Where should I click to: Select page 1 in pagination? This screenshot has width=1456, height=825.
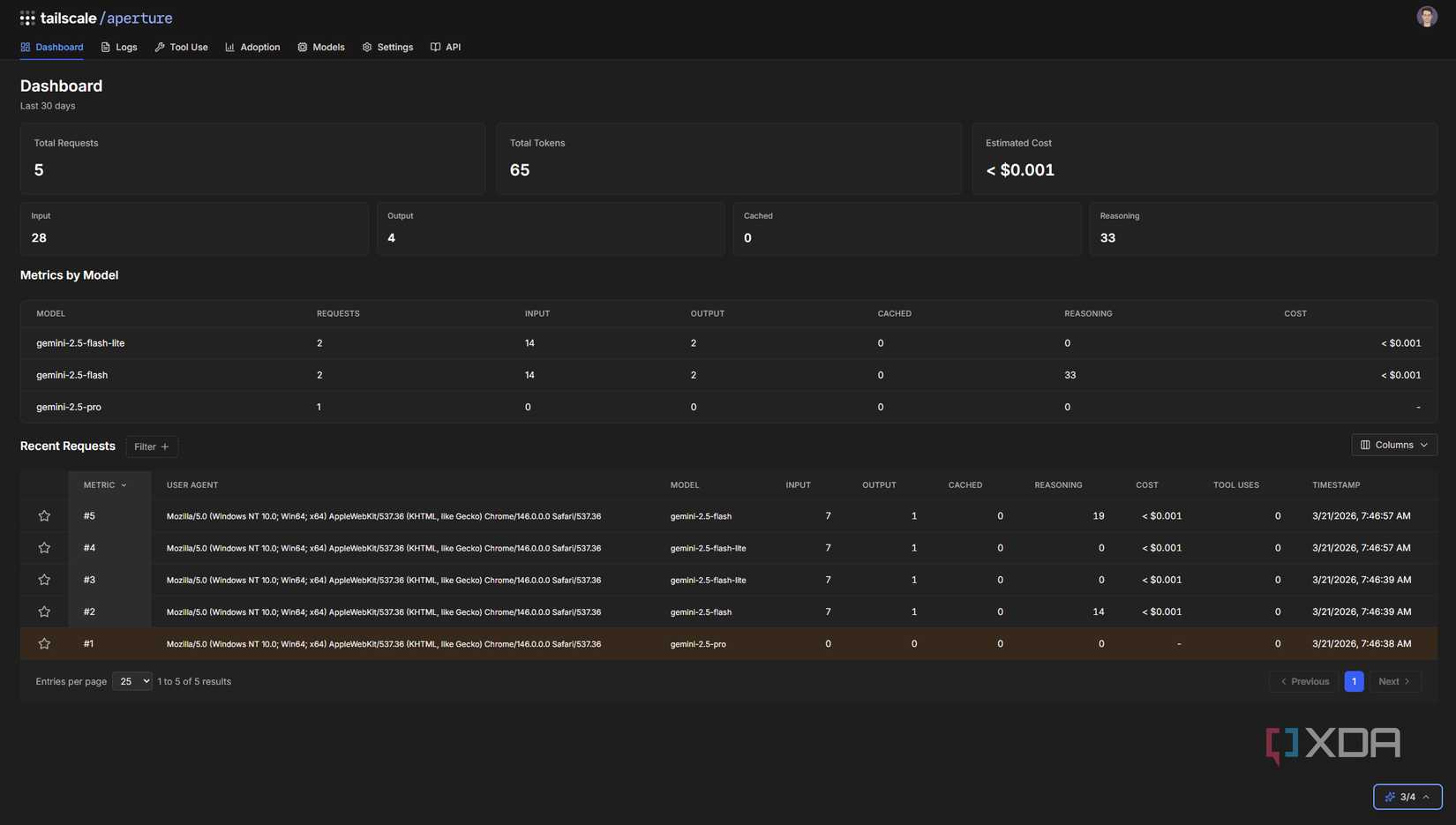(1354, 681)
